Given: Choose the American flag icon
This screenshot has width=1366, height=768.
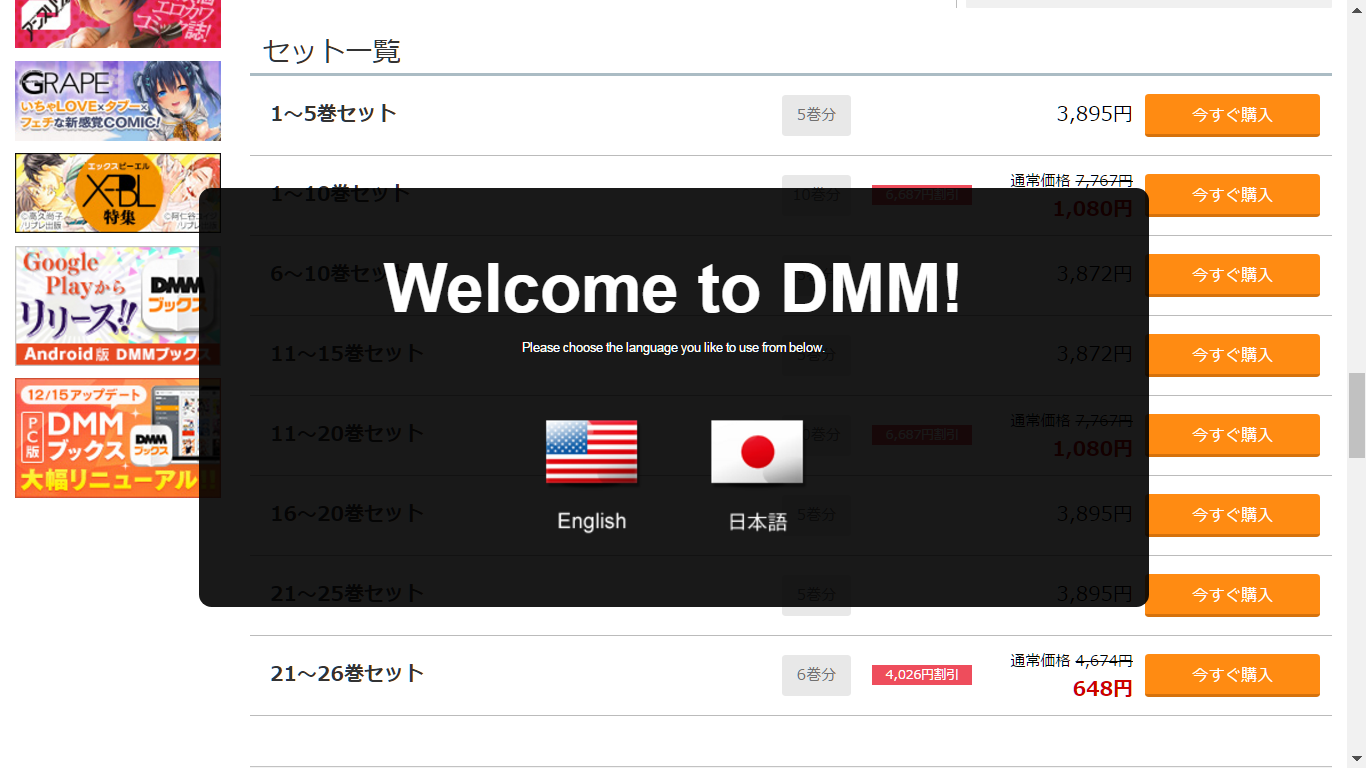Looking at the screenshot, I should (591, 452).
